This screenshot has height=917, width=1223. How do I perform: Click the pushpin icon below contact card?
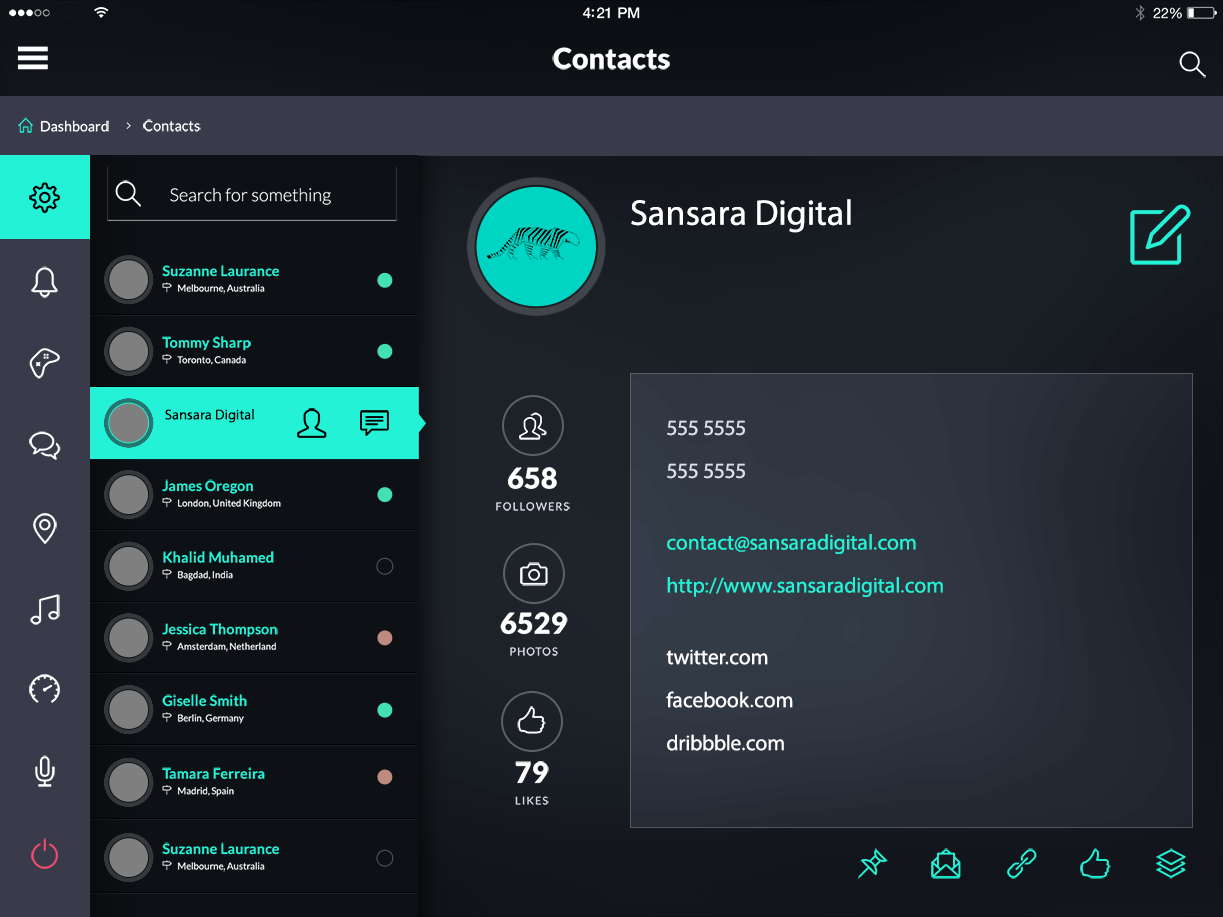tap(872, 864)
